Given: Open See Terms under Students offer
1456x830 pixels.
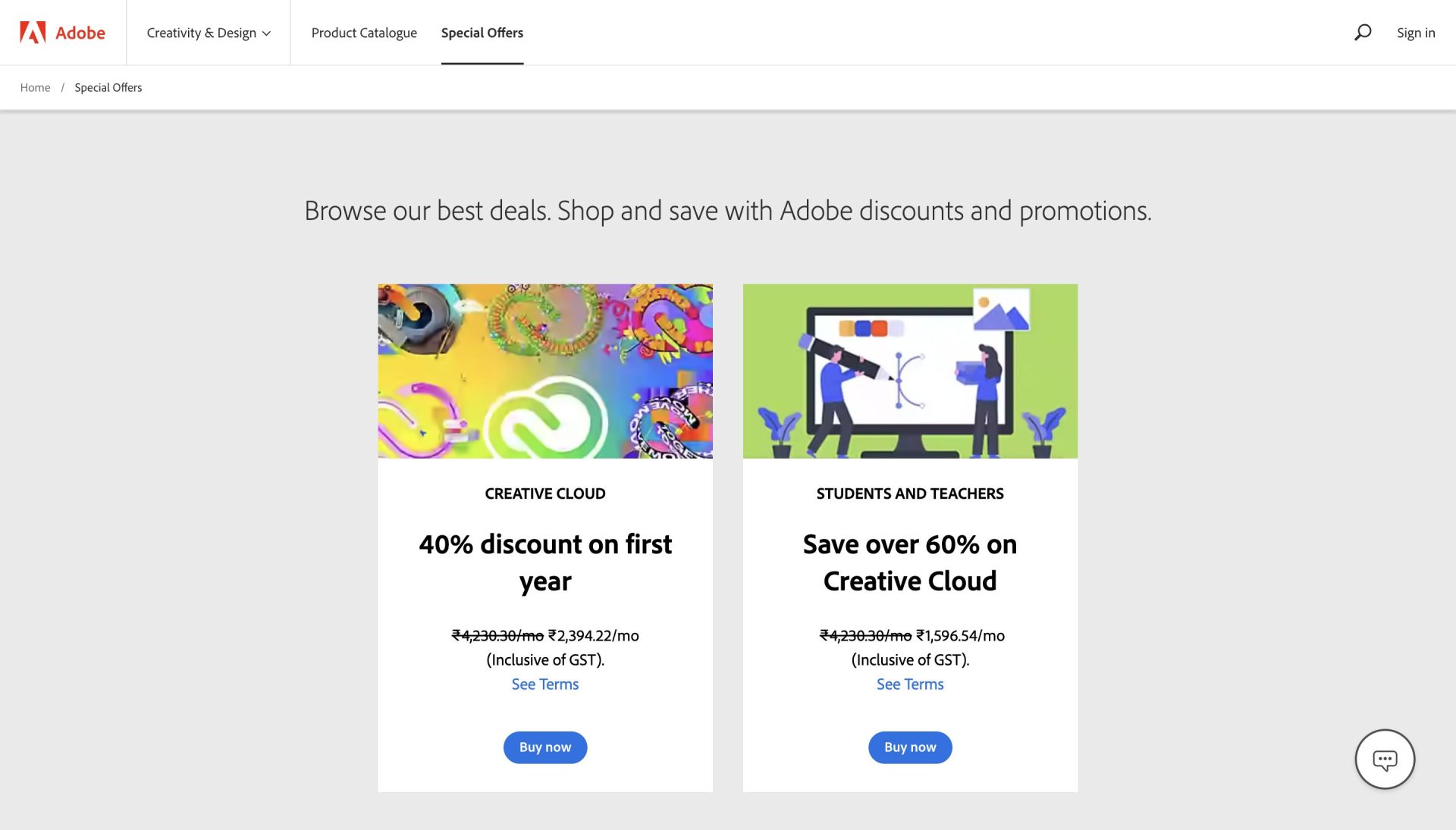Looking at the screenshot, I should pyautogui.click(x=910, y=684).
